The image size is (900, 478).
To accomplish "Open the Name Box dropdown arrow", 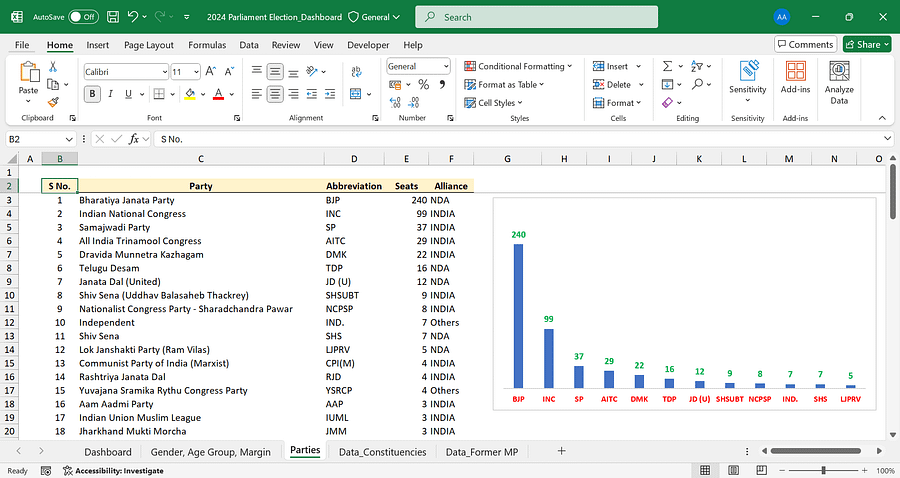I will point(69,139).
